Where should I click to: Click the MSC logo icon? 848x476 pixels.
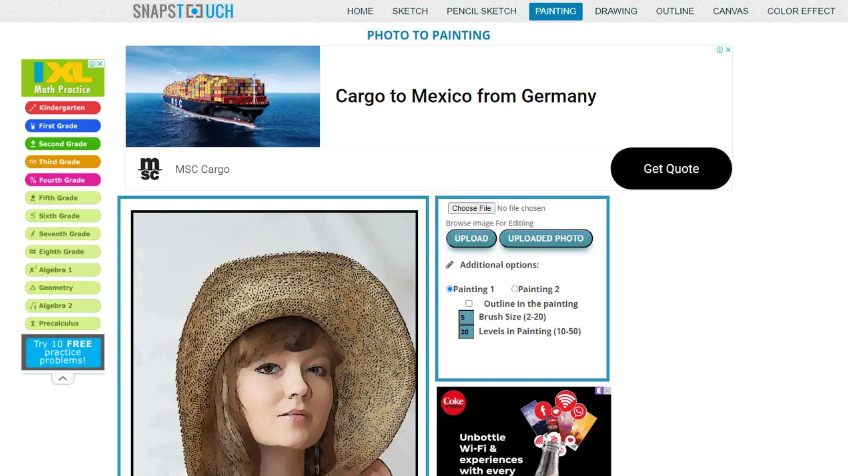tap(150, 169)
